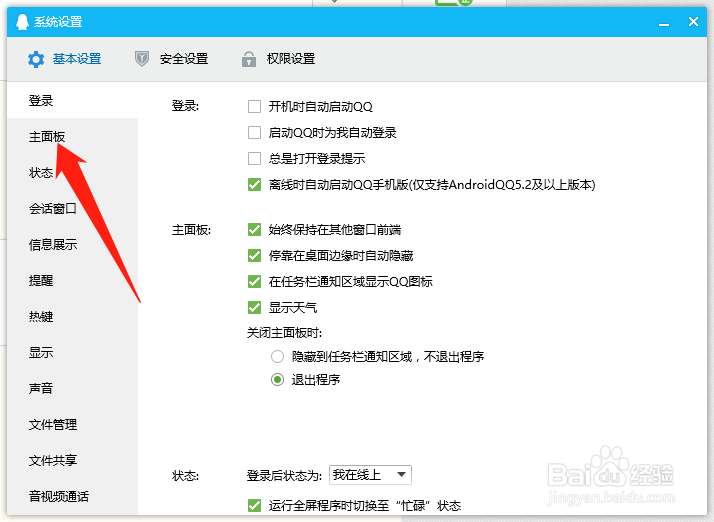The image size is (714, 522).
Task: Close the 系统设置 window
Action: click(693, 21)
